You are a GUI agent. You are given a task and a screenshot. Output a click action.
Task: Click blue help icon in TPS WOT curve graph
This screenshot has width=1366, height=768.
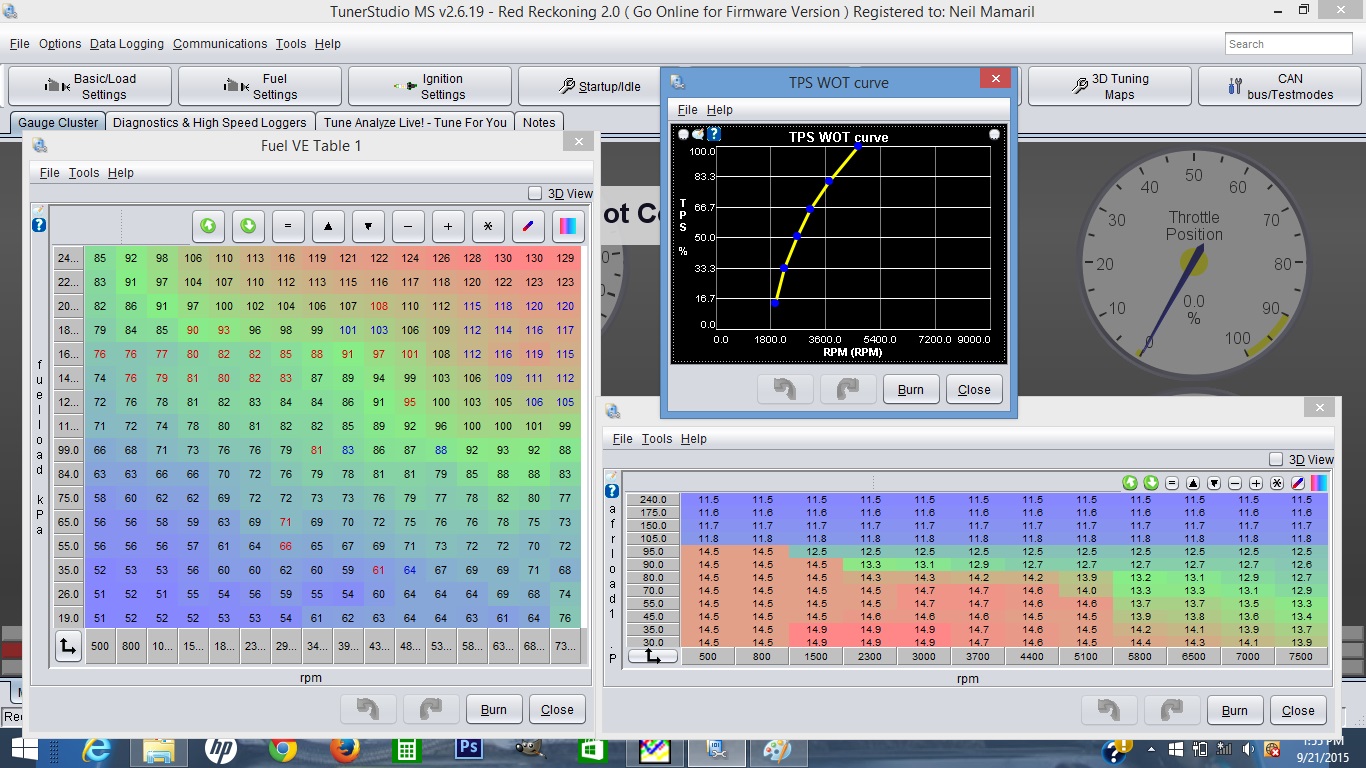[714, 134]
